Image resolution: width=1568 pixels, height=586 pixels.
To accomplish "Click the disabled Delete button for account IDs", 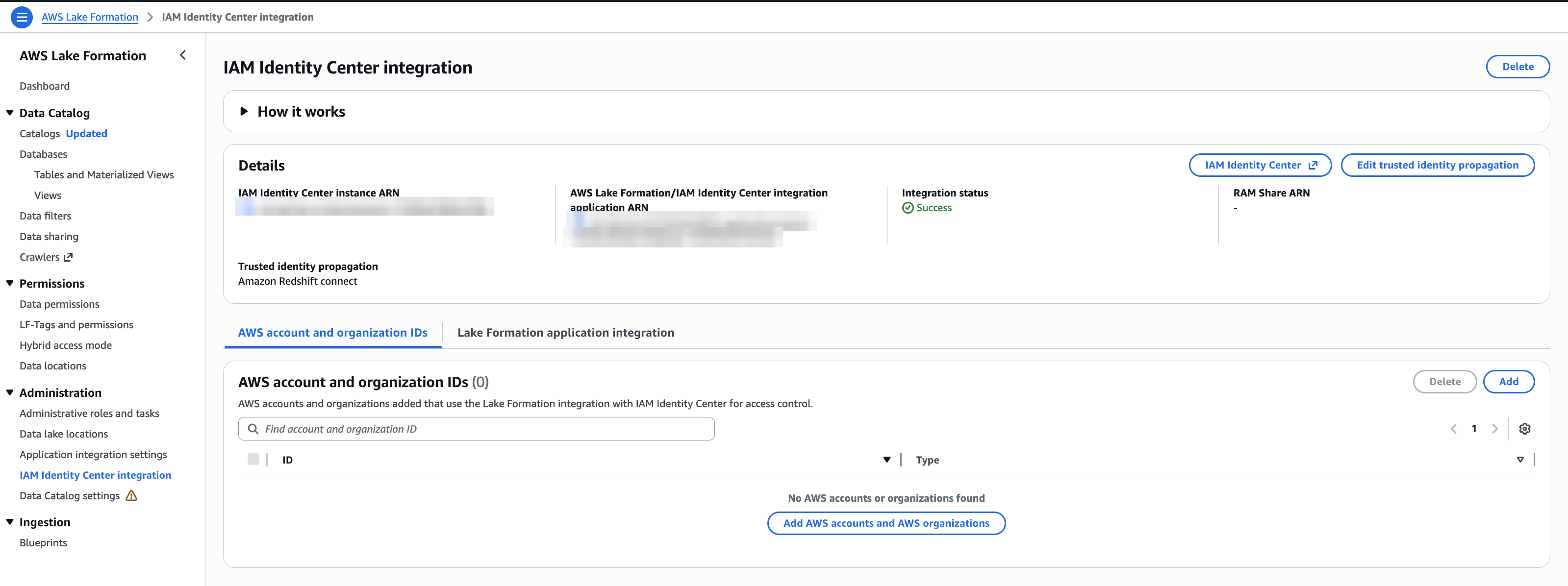I will [1444, 382].
